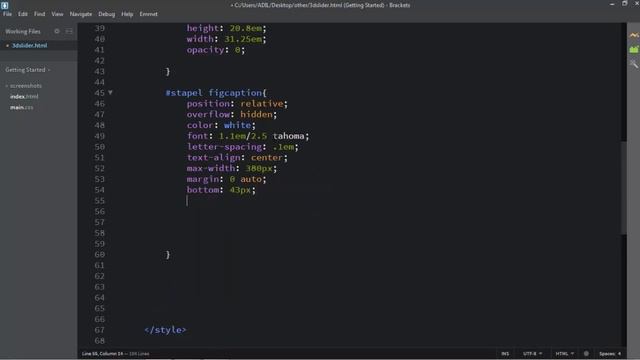
Task: Click line number 67 in the gutter
Action: tap(100, 330)
